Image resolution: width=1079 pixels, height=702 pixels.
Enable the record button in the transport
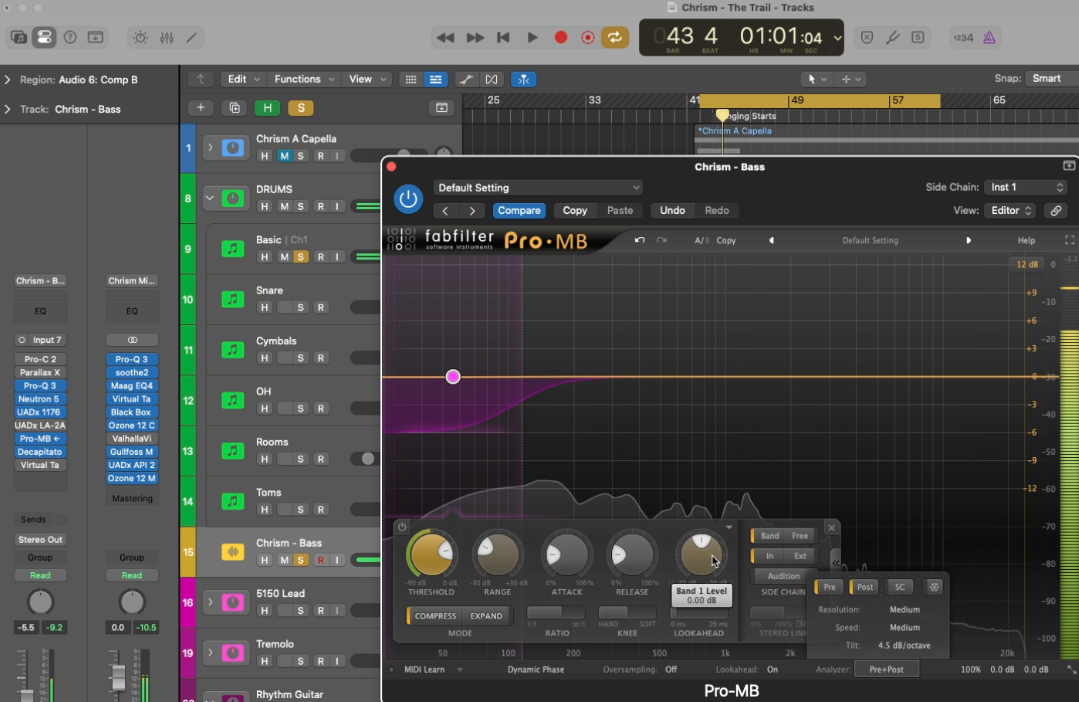tap(560, 37)
